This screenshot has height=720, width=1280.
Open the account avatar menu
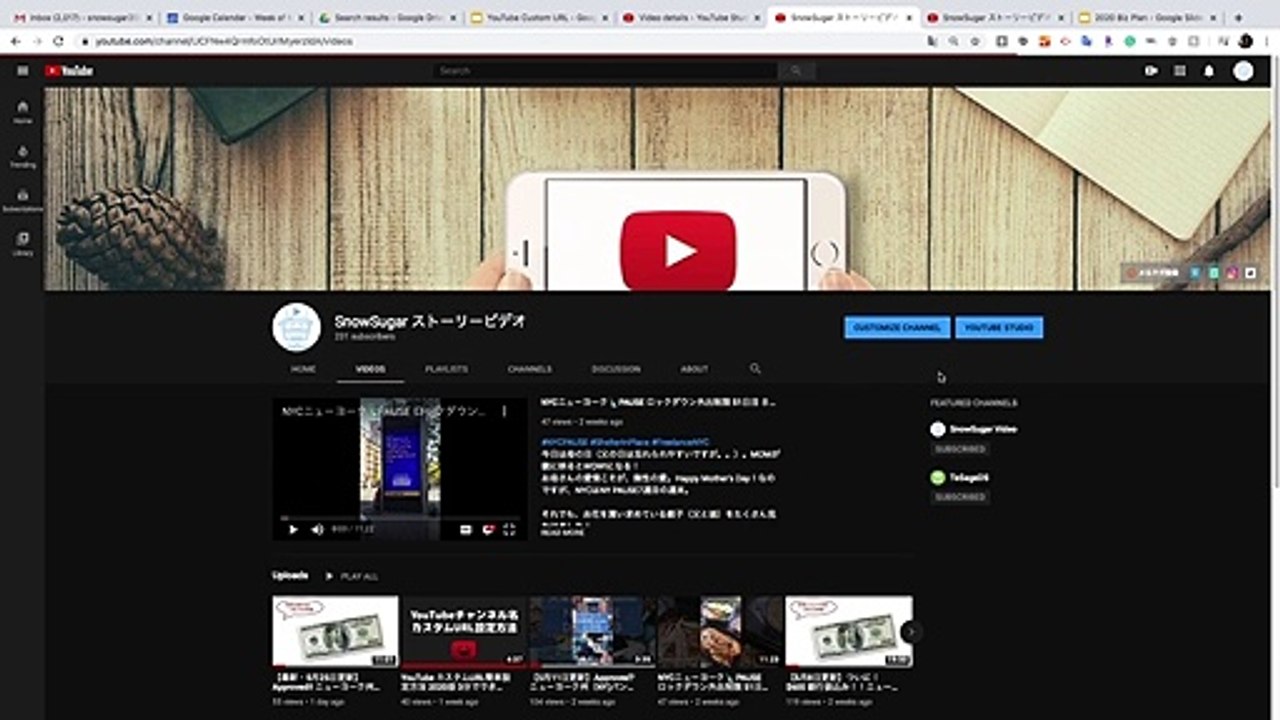(1243, 71)
